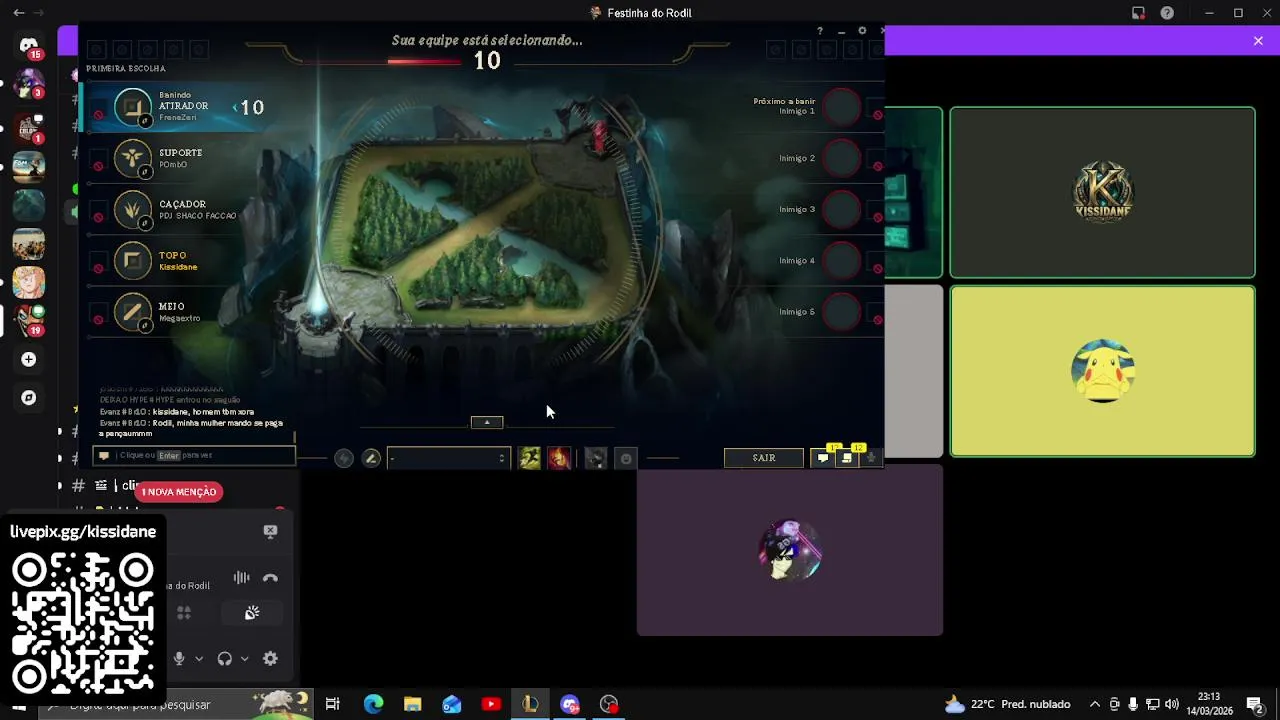The height and width of the screenshot is (720, 1280).
Task: Open the Discord server with badge 19
Action: [29, 320]
